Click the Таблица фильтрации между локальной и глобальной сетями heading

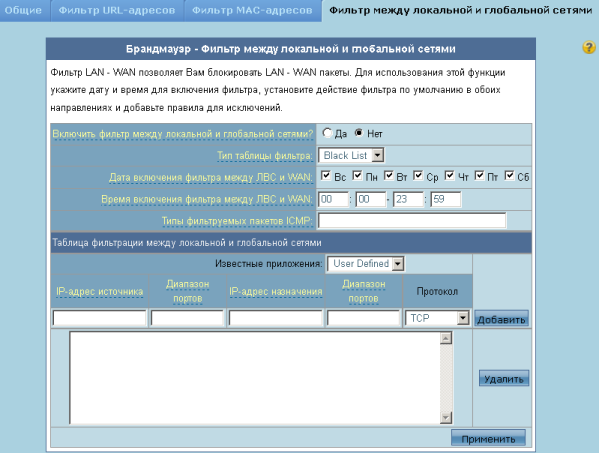coord(187,243)
